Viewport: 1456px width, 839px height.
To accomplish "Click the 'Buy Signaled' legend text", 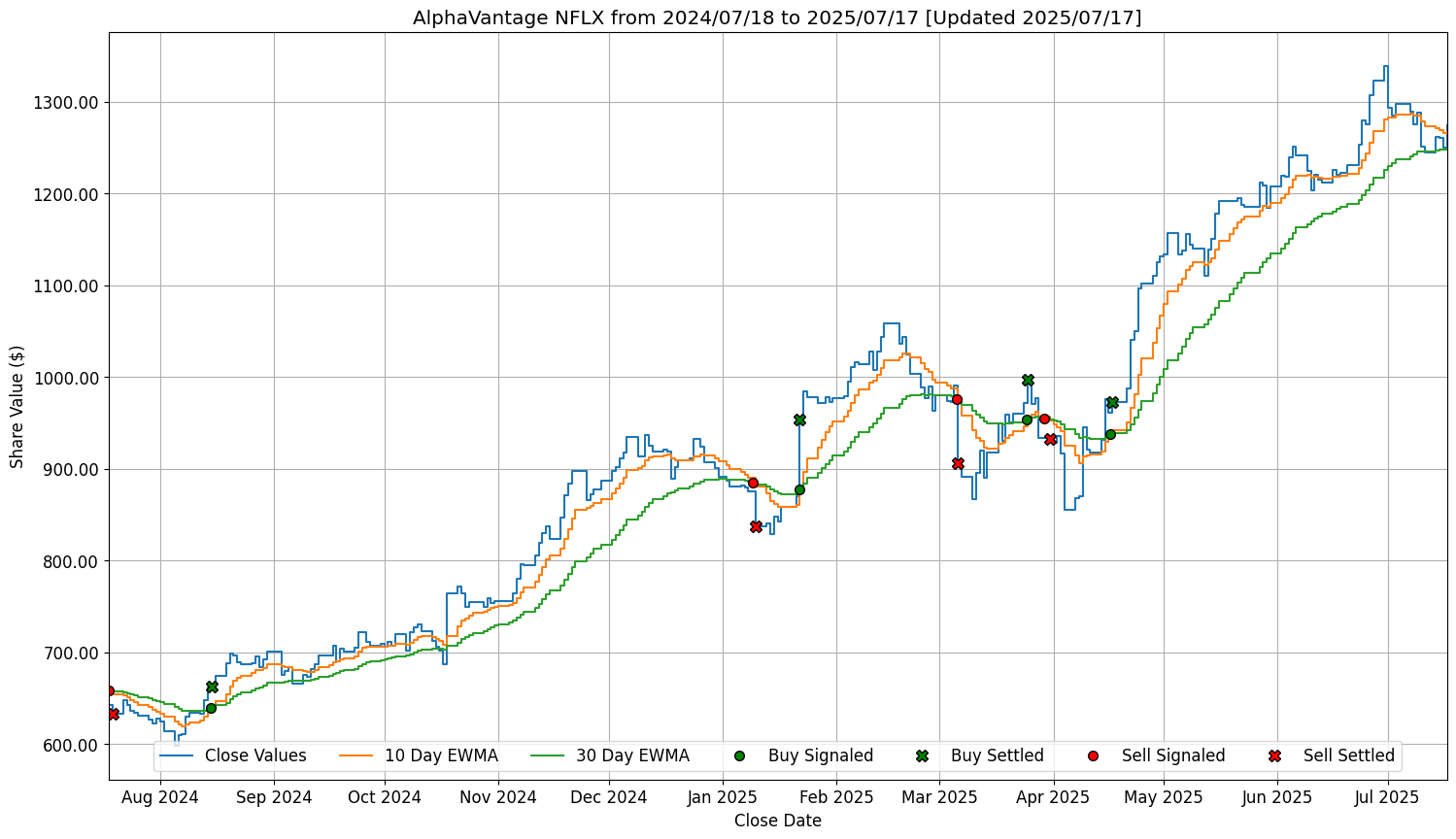I will [821, 755].
